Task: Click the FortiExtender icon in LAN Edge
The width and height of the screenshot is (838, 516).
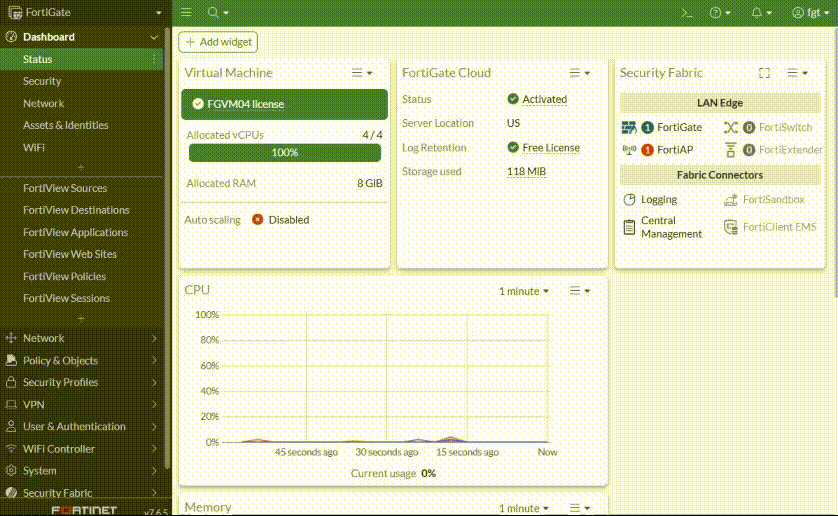Action: [x=731, y=150]
